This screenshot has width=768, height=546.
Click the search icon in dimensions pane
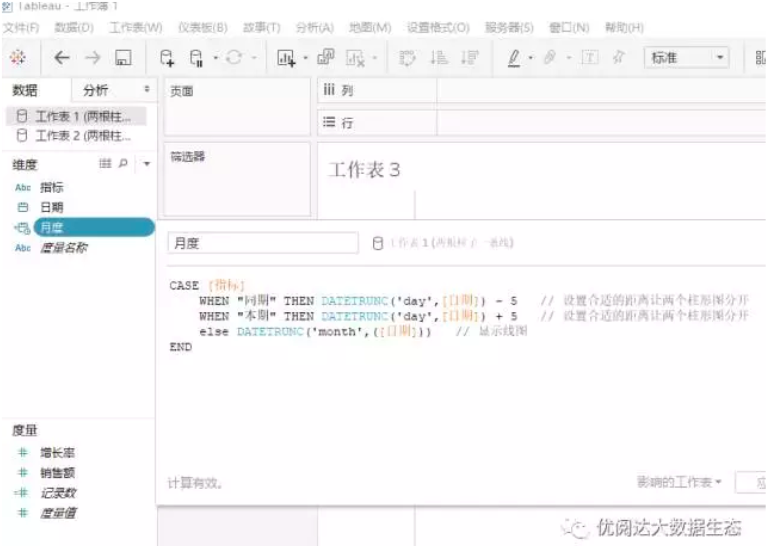click(122, 164)
